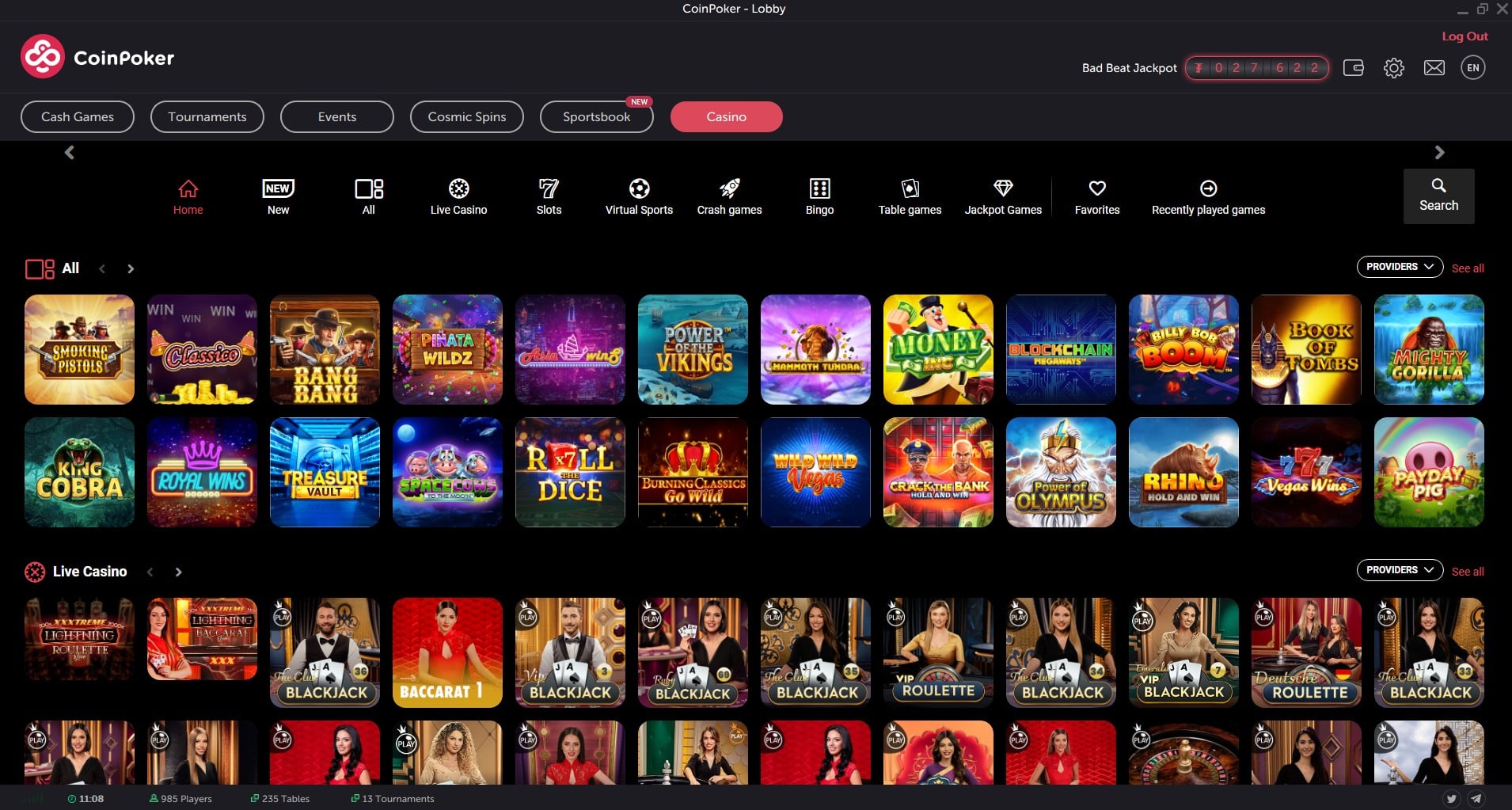Open settings gear icon
This screenshot has width=1512, height=810.
[1394, 68]
